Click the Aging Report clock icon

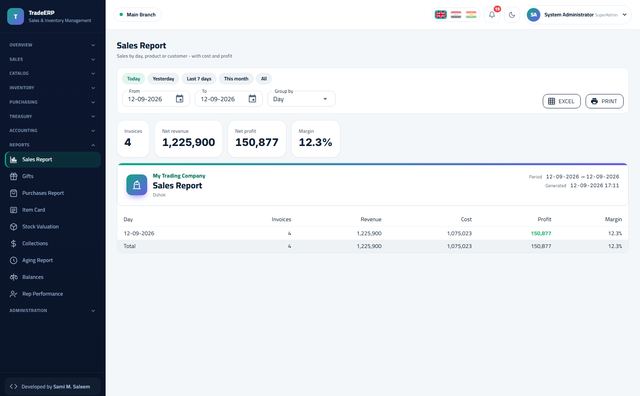[x=13, y=260]
